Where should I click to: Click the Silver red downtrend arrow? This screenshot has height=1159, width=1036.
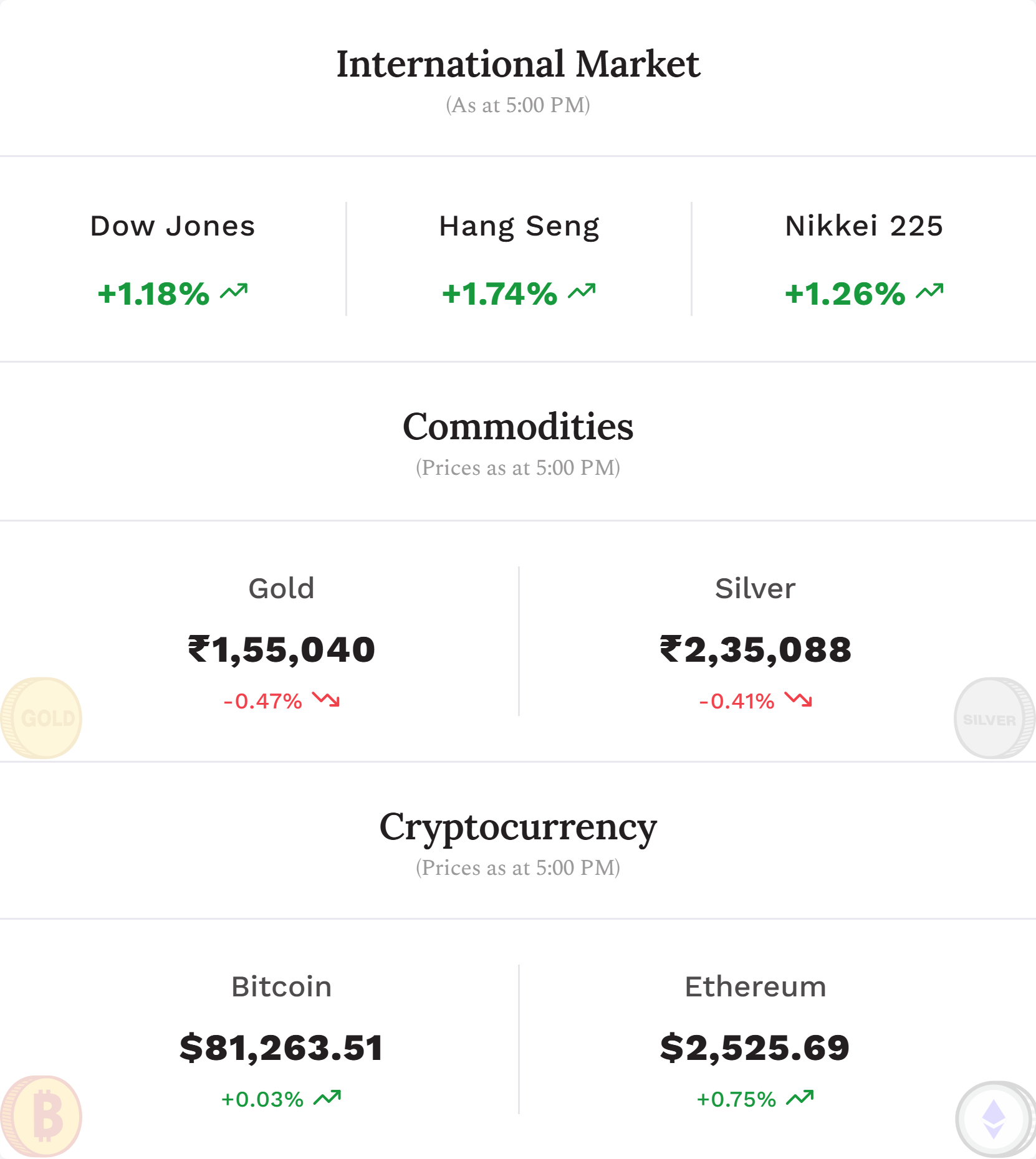799,700
